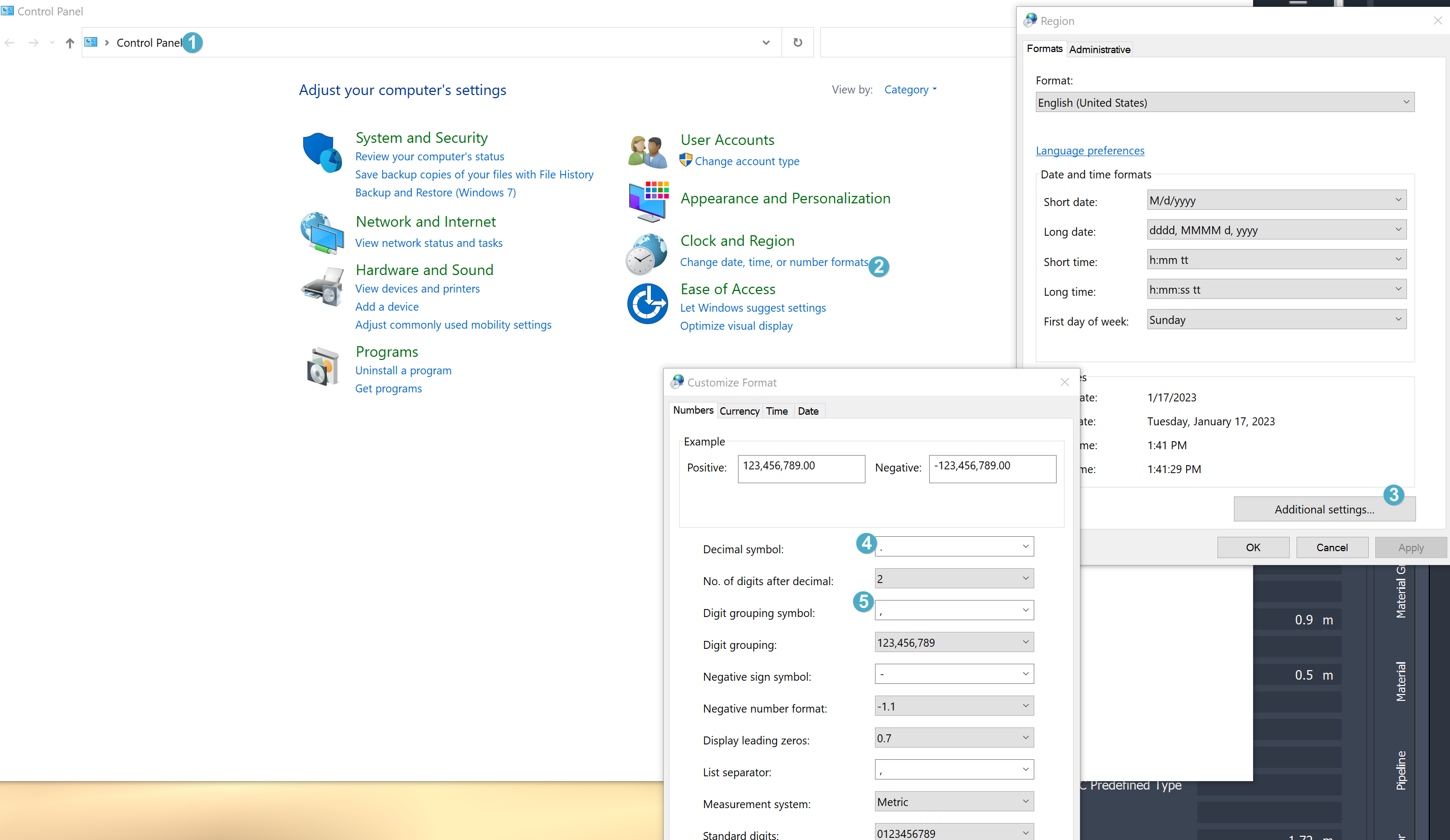The width and height of the screenshot is (1450, 840).
Task: Click the Programs disc icon
Action: click(x=322, y=366)
